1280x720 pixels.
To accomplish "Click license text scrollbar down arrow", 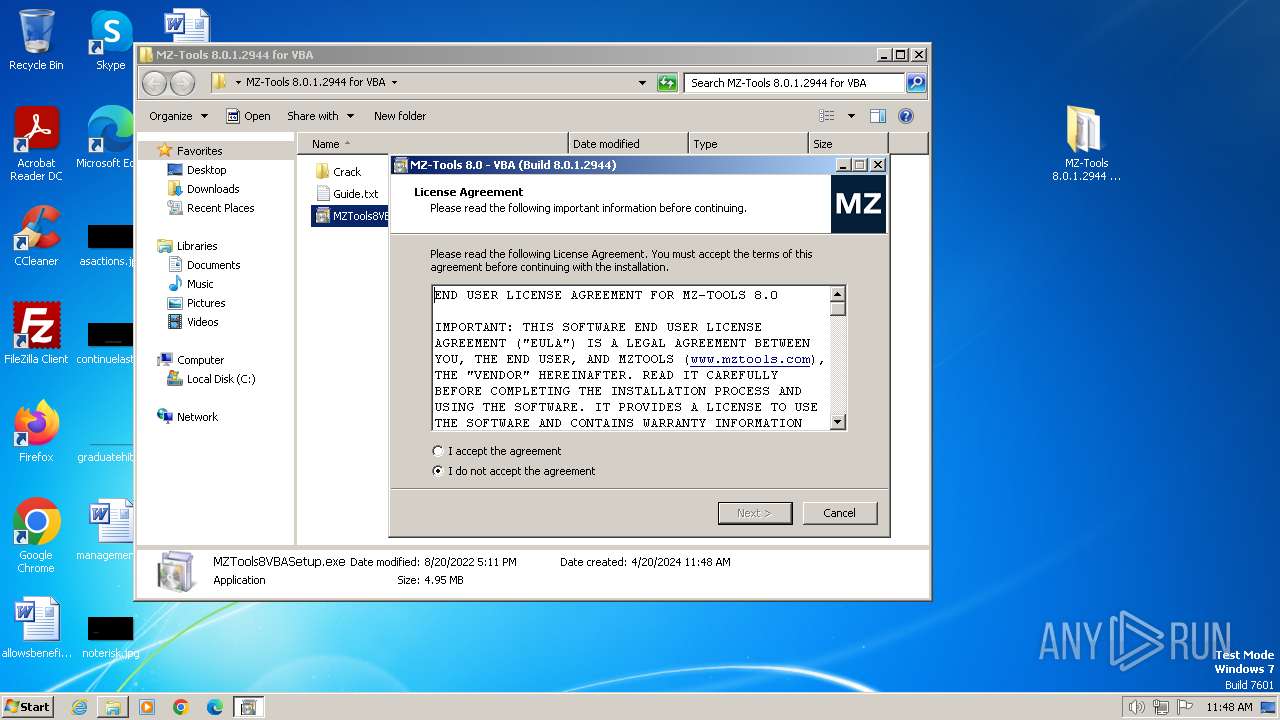I will [x=838, y=422].
